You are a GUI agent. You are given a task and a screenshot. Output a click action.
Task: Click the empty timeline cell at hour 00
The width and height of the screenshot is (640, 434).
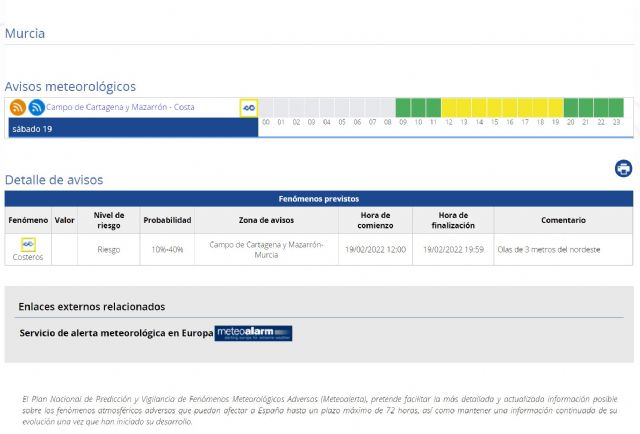266,107
